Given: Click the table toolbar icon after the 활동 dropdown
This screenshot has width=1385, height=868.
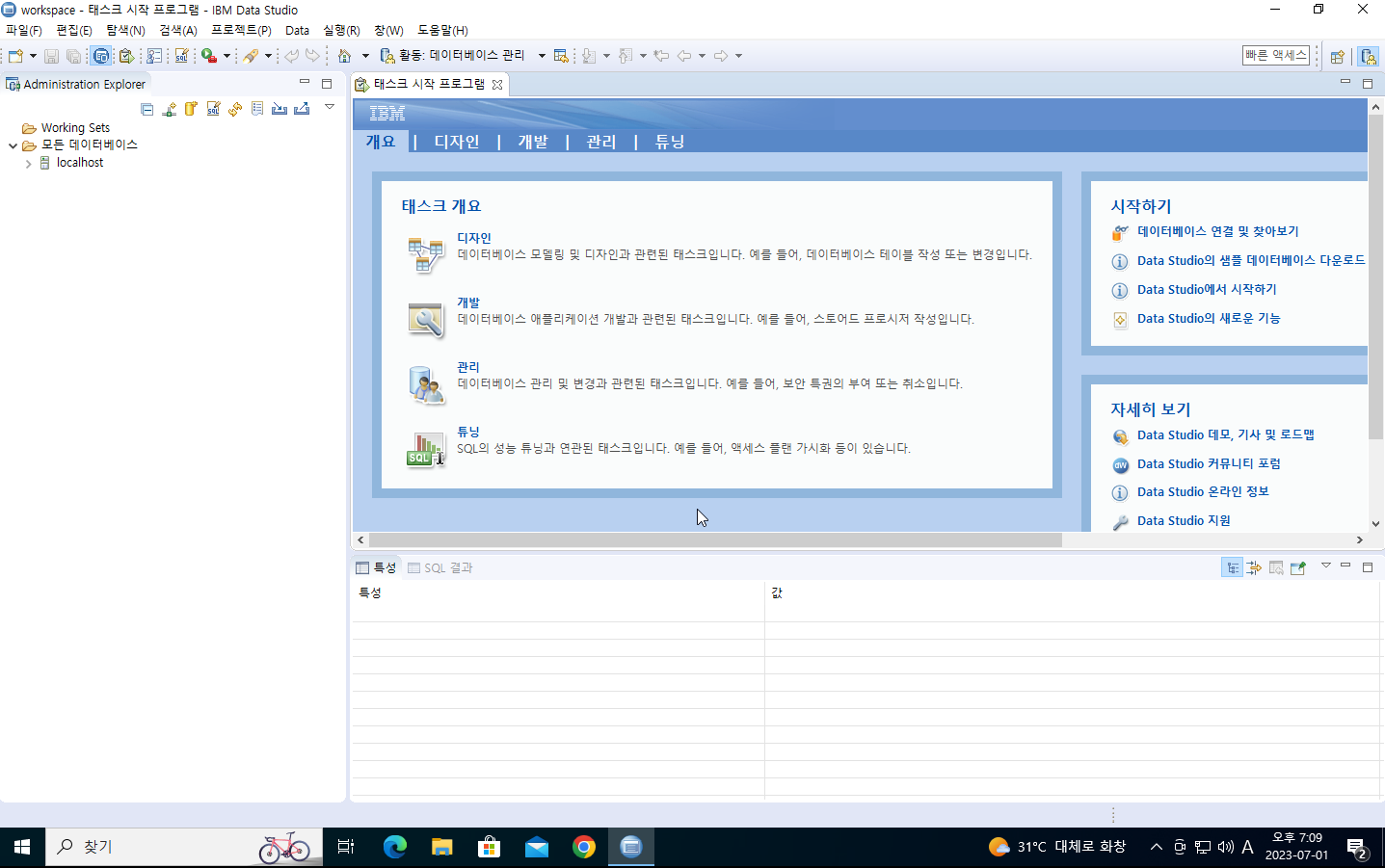Looking at the screenshot, I should pyautogui.click(x=561, y=56).
